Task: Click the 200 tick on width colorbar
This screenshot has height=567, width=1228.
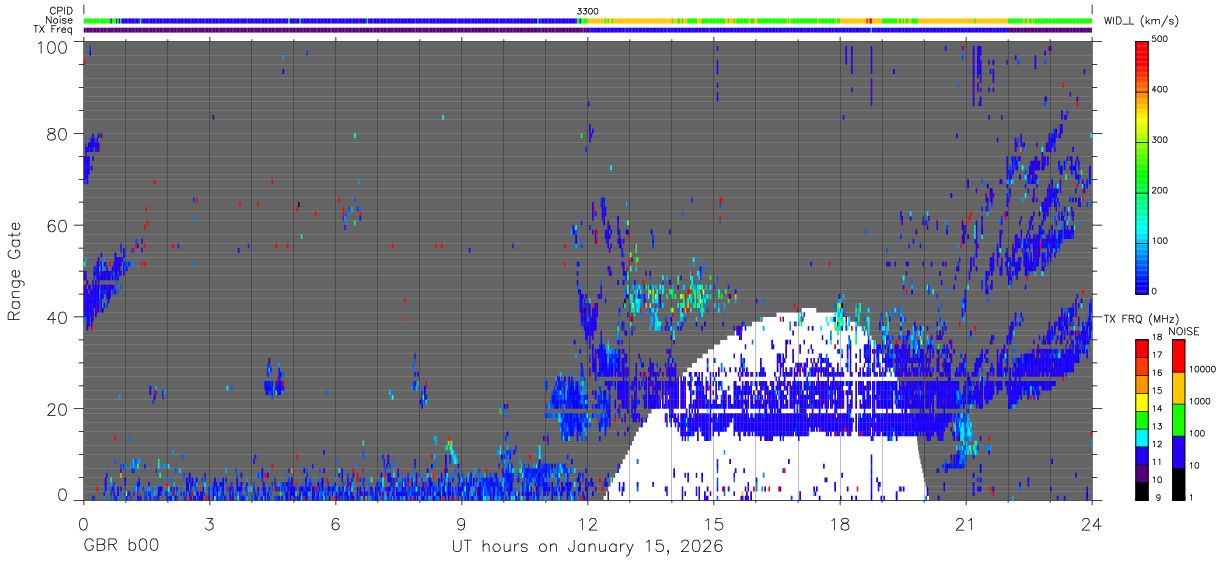Action: (x=1160, y=190)
